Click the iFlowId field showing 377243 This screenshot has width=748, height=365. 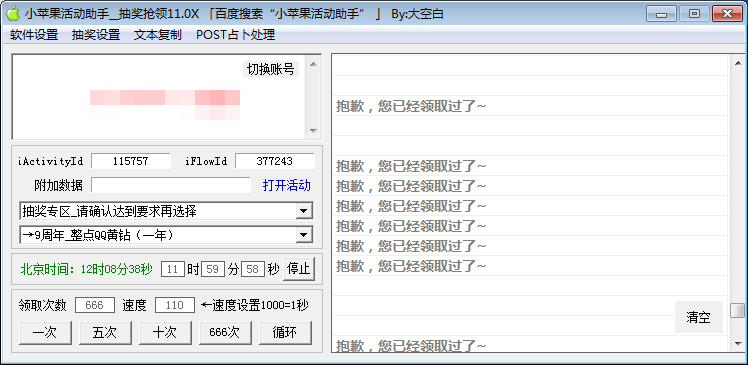click(x=275, y=161)
